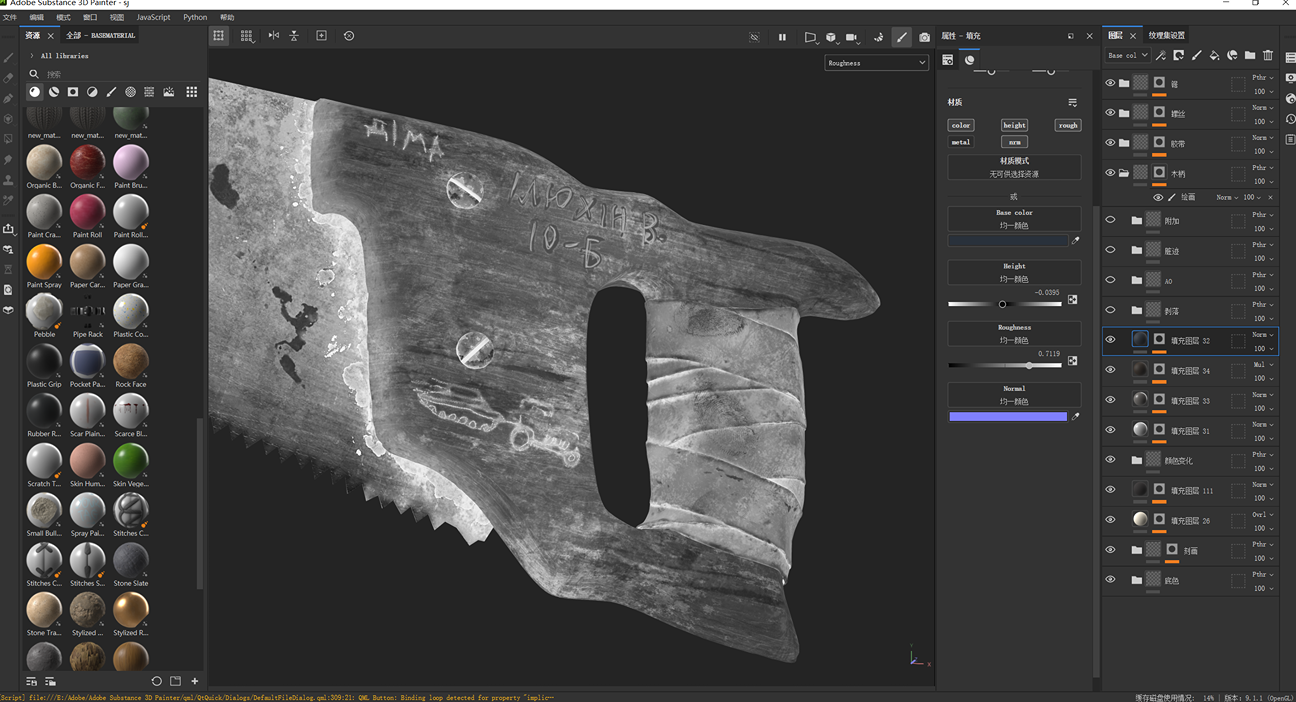1296x702 pixels.
Task: Open the Python menu
Action: click(195, 17)
